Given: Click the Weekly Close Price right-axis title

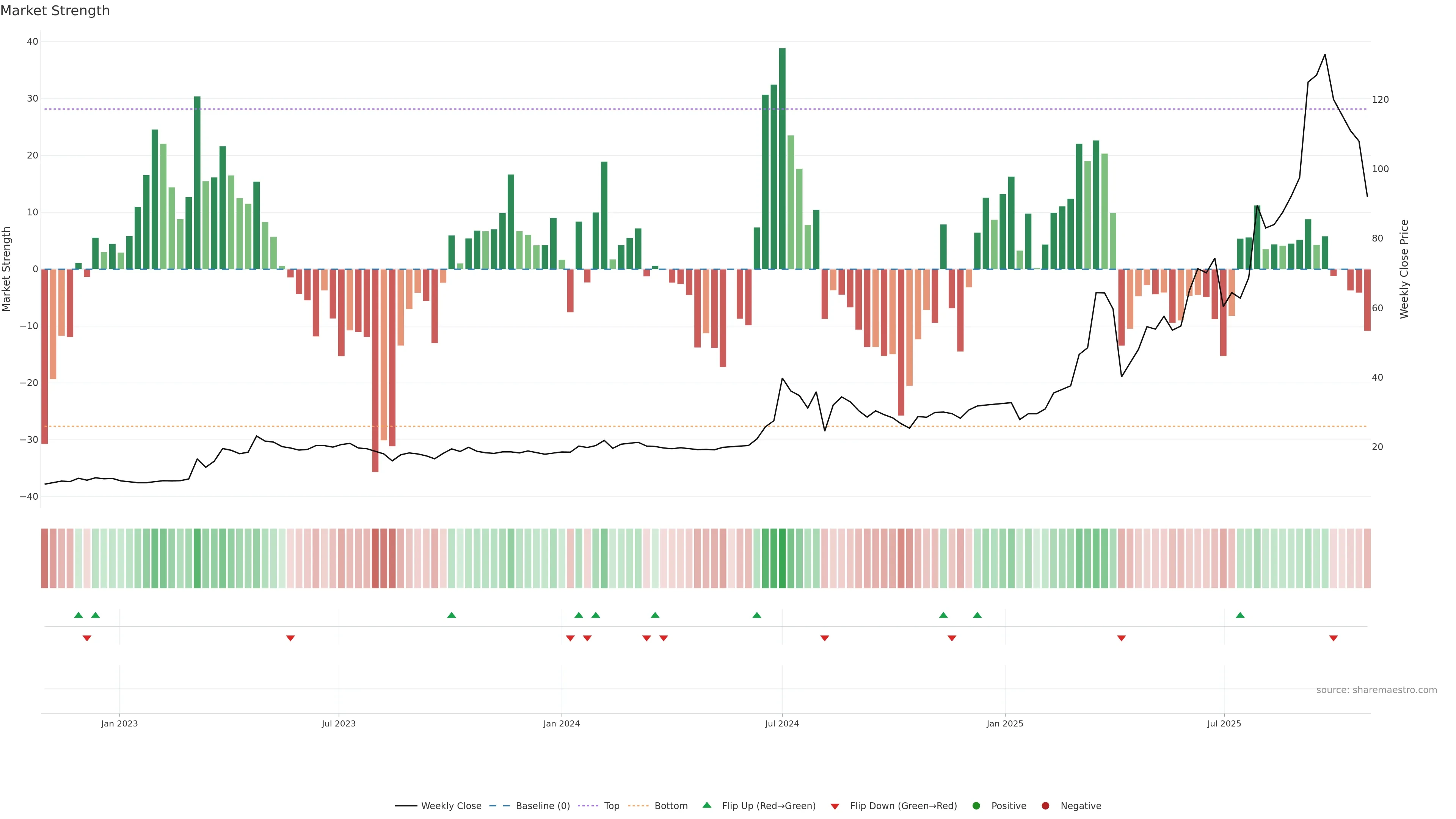Looking at the screenshot, I should pos(1404,269).
